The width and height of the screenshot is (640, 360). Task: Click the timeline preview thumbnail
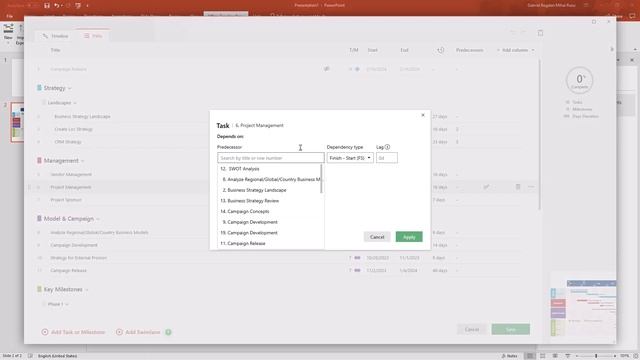point(583,307)
